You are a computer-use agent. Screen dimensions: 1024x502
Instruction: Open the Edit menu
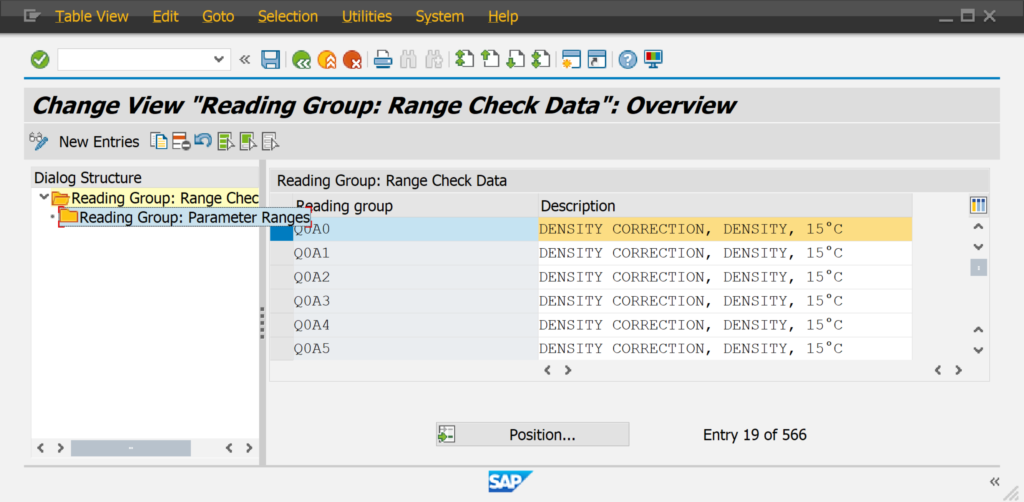click(x=166, y=16)
